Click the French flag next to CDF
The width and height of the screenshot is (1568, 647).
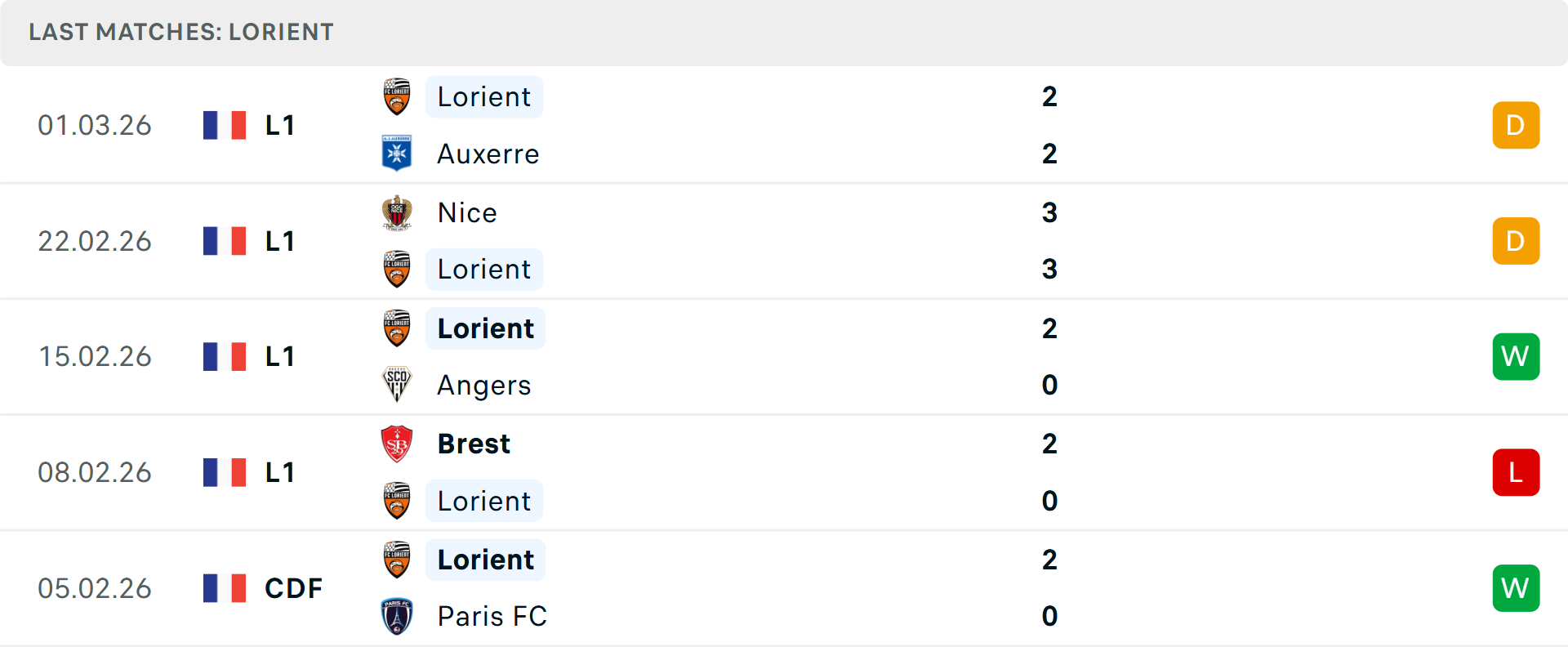click(225, 588)
